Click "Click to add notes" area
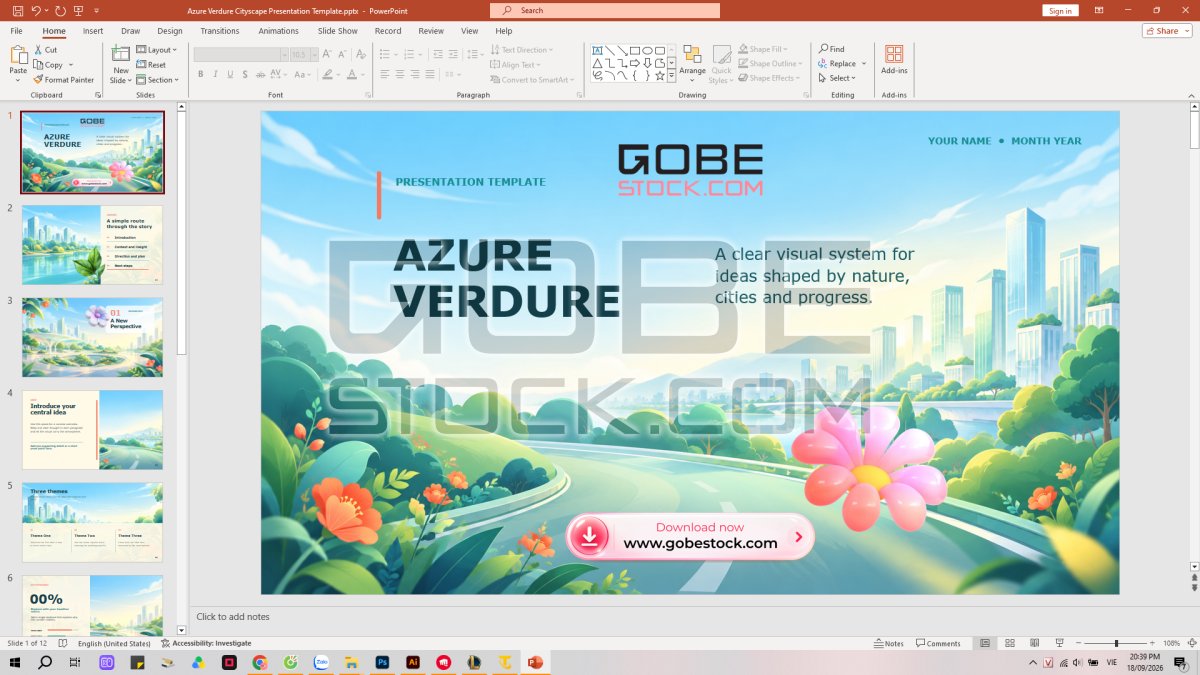 tap(233, 617)
